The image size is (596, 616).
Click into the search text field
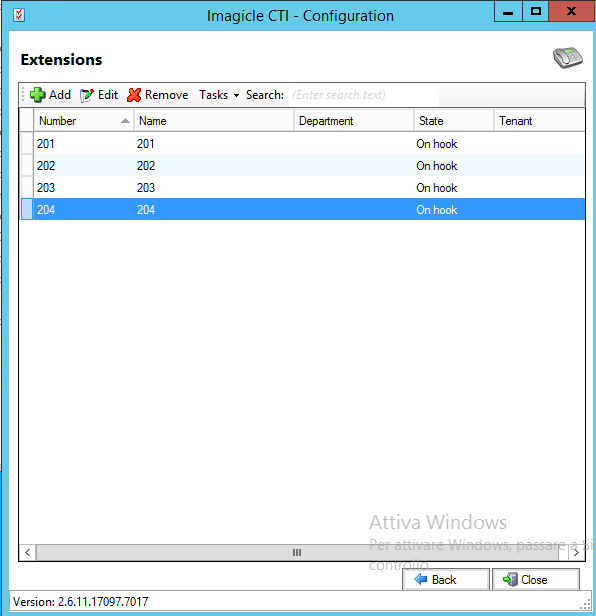point(364,95)
